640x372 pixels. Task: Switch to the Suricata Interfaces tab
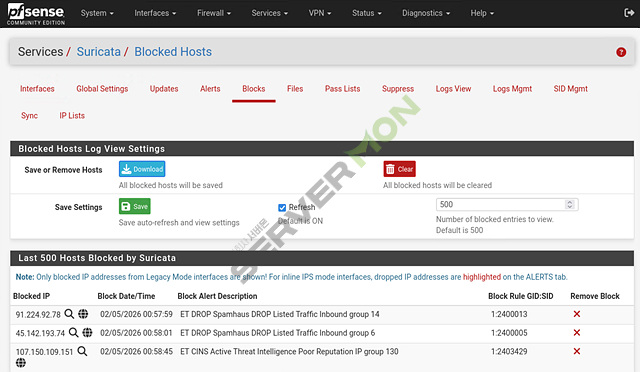click(37, 89)
